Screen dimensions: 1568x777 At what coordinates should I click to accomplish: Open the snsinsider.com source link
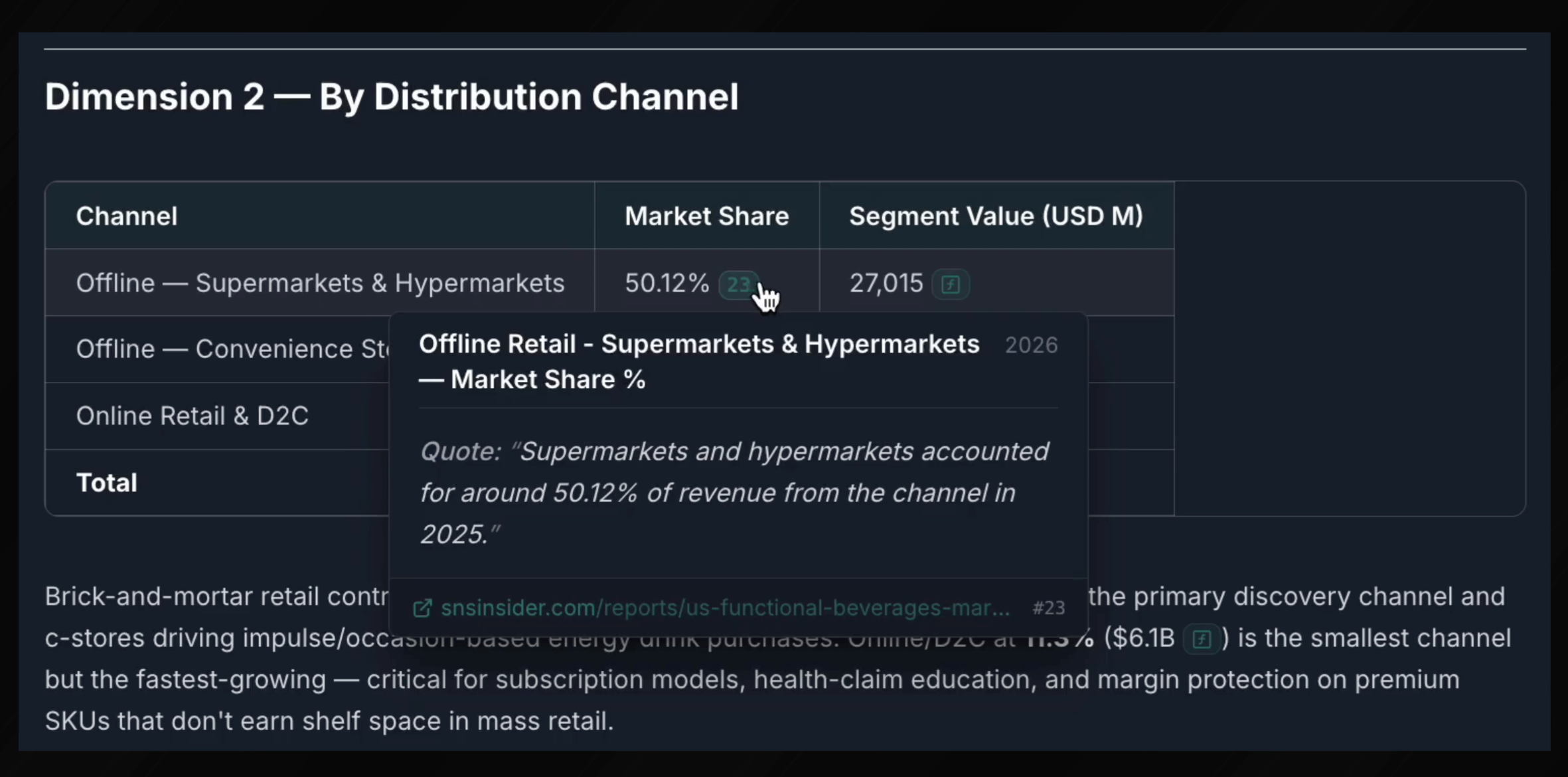(x=725, y=608)
